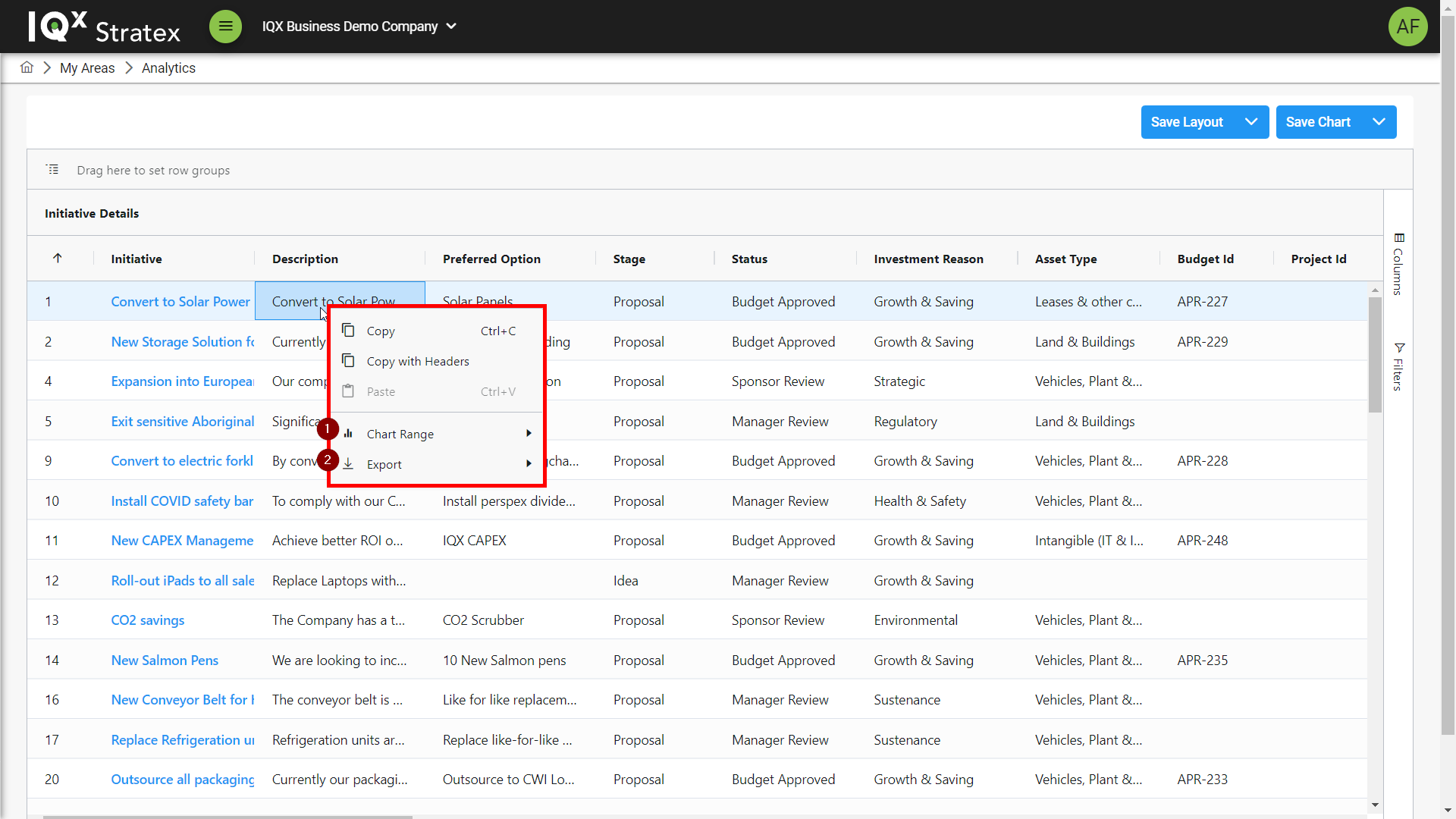The height and width of the screenshot is (819, 1456).
Task: Click the Chart Range bar chart icon
Action: coord(348,434)
